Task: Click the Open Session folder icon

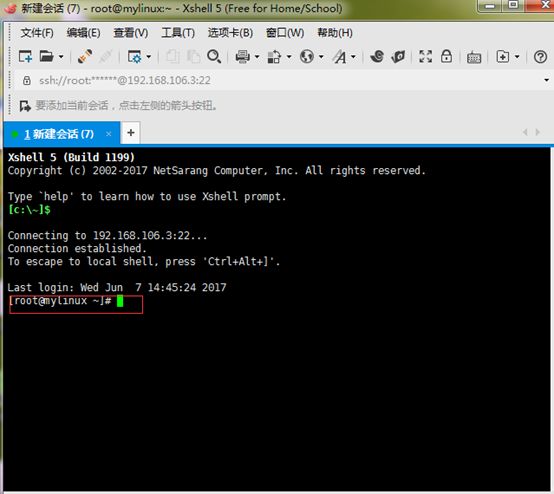Action: [46, 56]
